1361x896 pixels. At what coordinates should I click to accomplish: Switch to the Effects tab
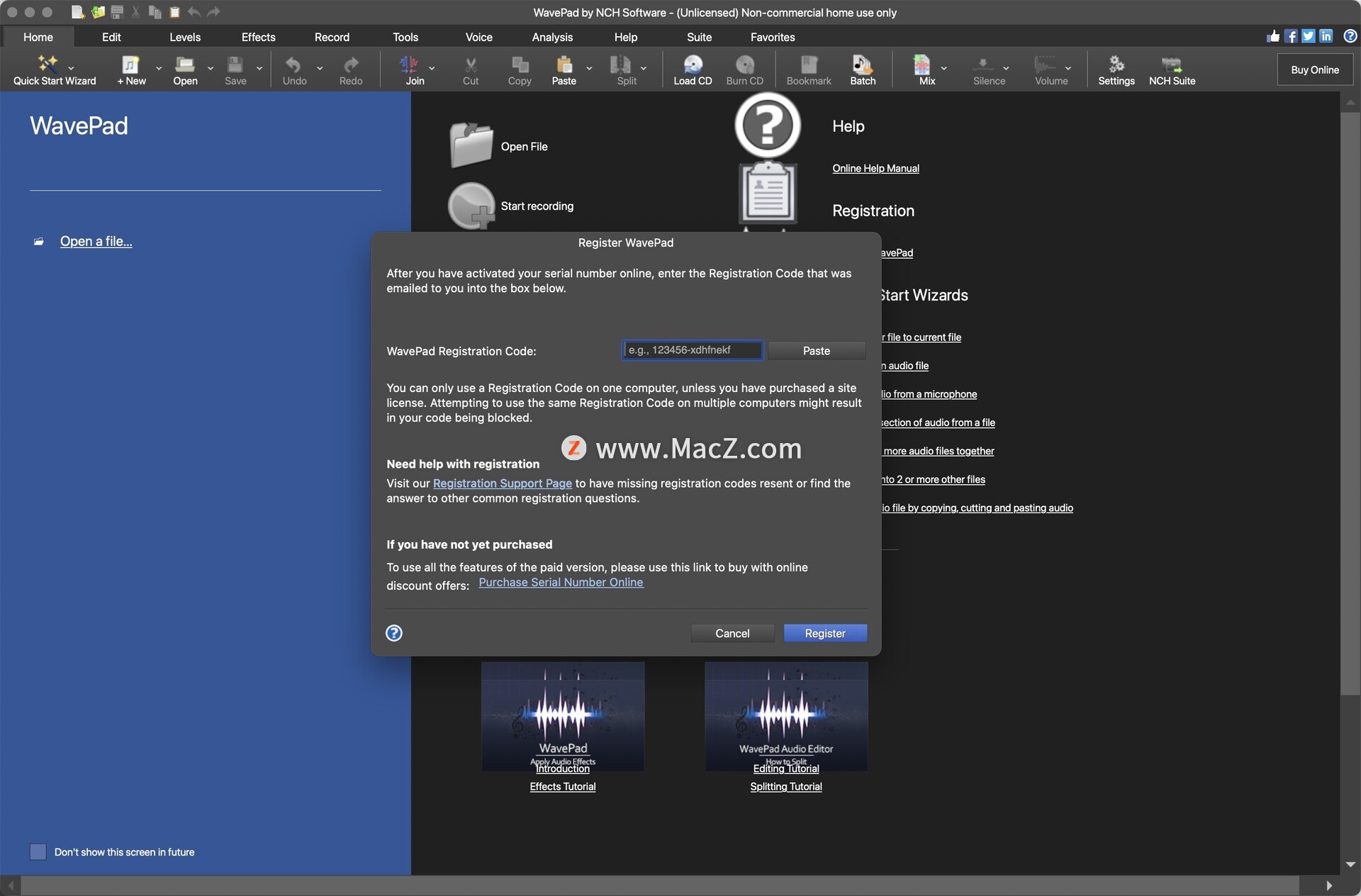click(x=258, y=37)
